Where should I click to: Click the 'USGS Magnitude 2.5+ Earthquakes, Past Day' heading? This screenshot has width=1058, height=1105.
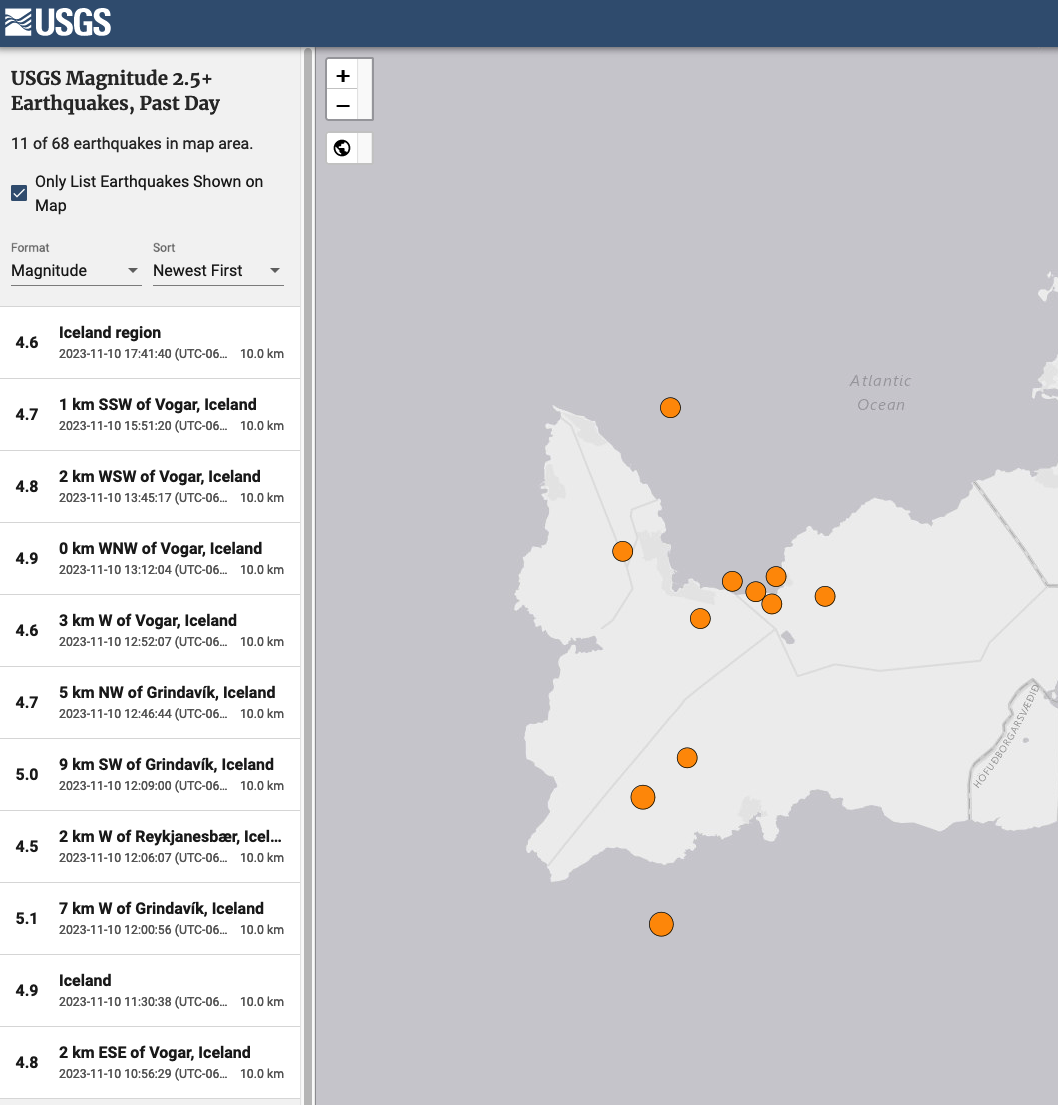(x=116, y=91)
